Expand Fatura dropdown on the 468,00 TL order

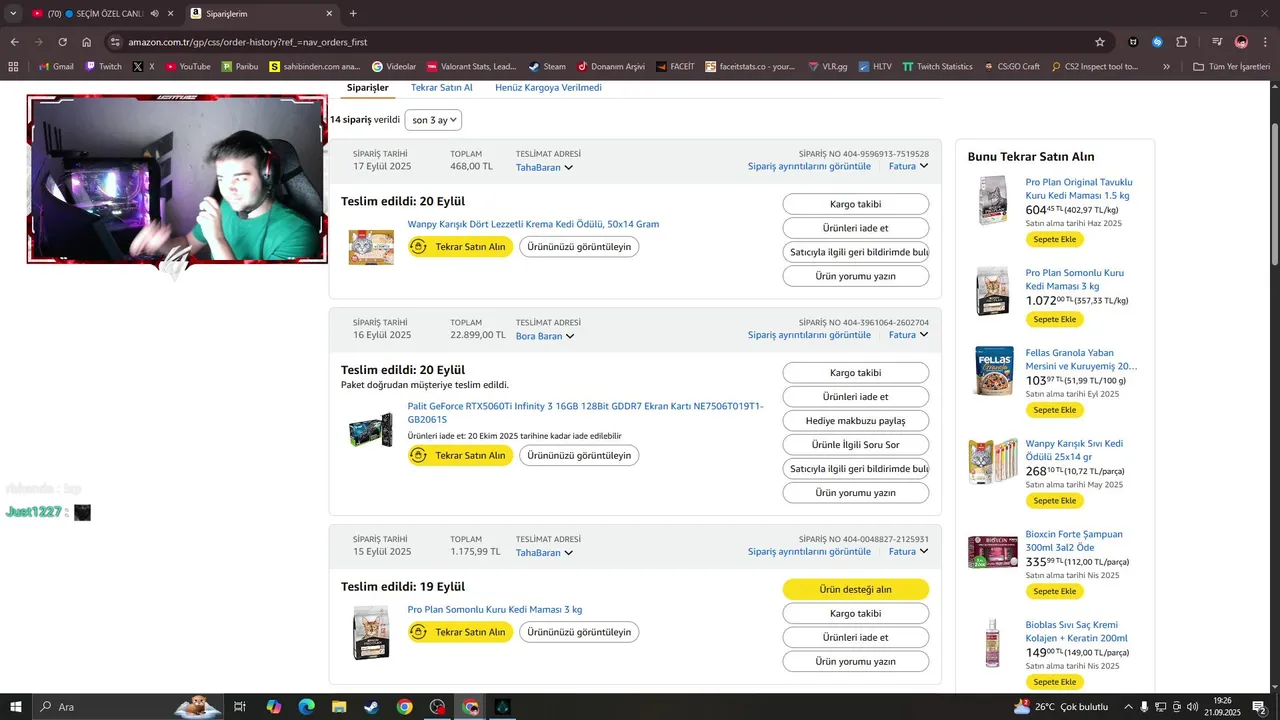pyautogui.click(x=908, y=166)
